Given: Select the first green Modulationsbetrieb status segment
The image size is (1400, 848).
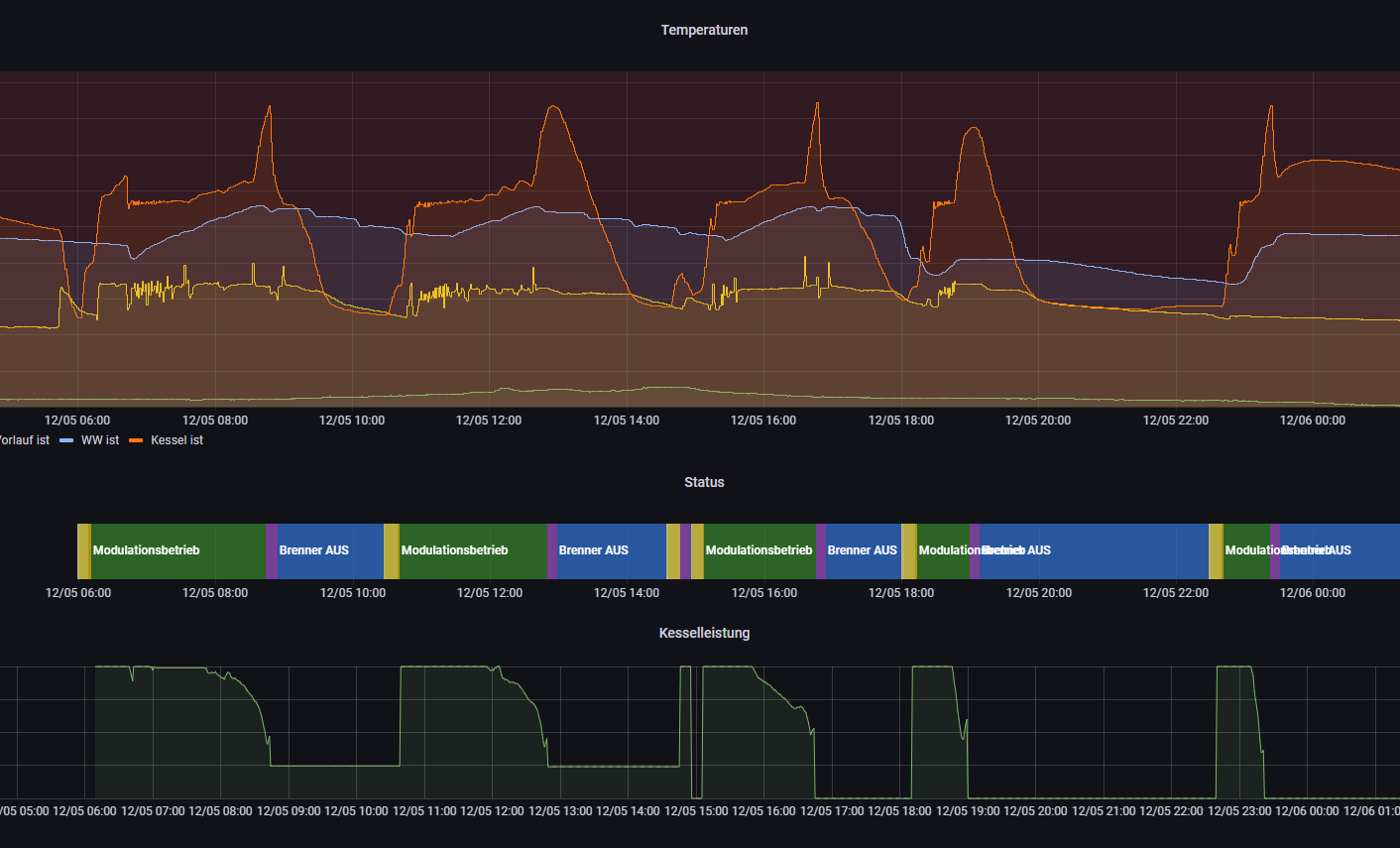Looking at the screenshot, I should (x=178, y=550).
